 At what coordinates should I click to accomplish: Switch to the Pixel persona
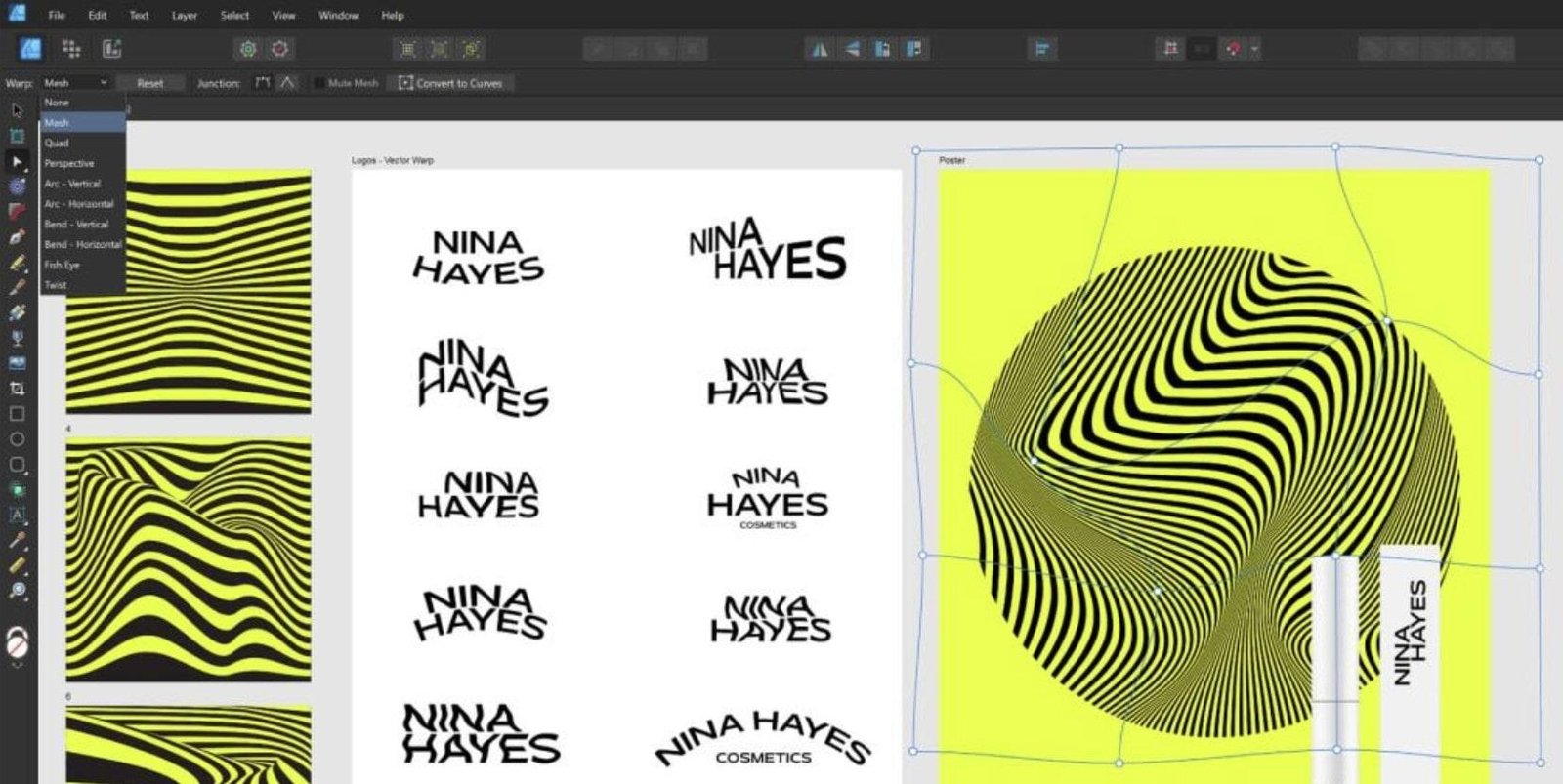71,49
